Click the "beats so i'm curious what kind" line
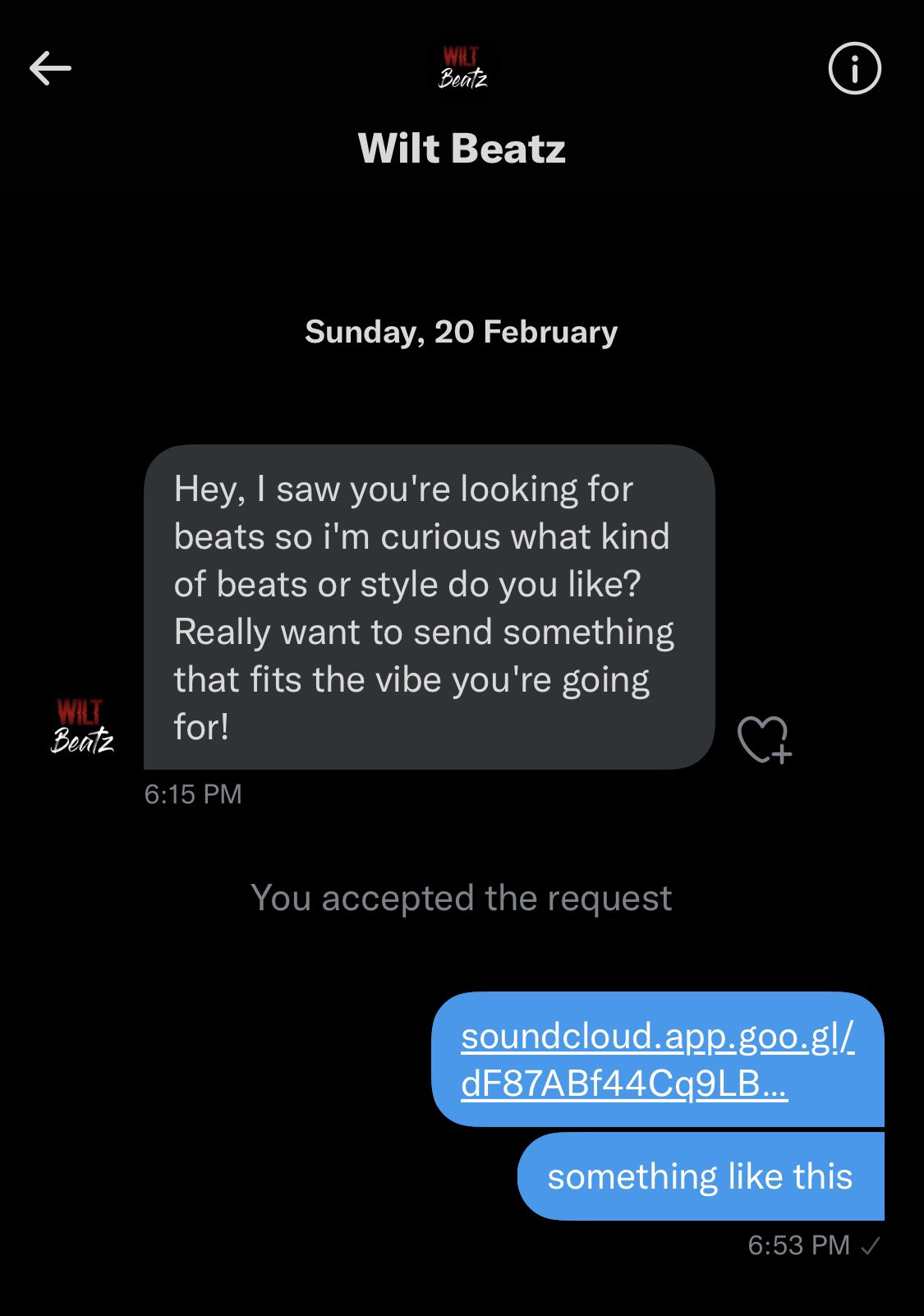 pyautogui.click(x=421, y=537)
